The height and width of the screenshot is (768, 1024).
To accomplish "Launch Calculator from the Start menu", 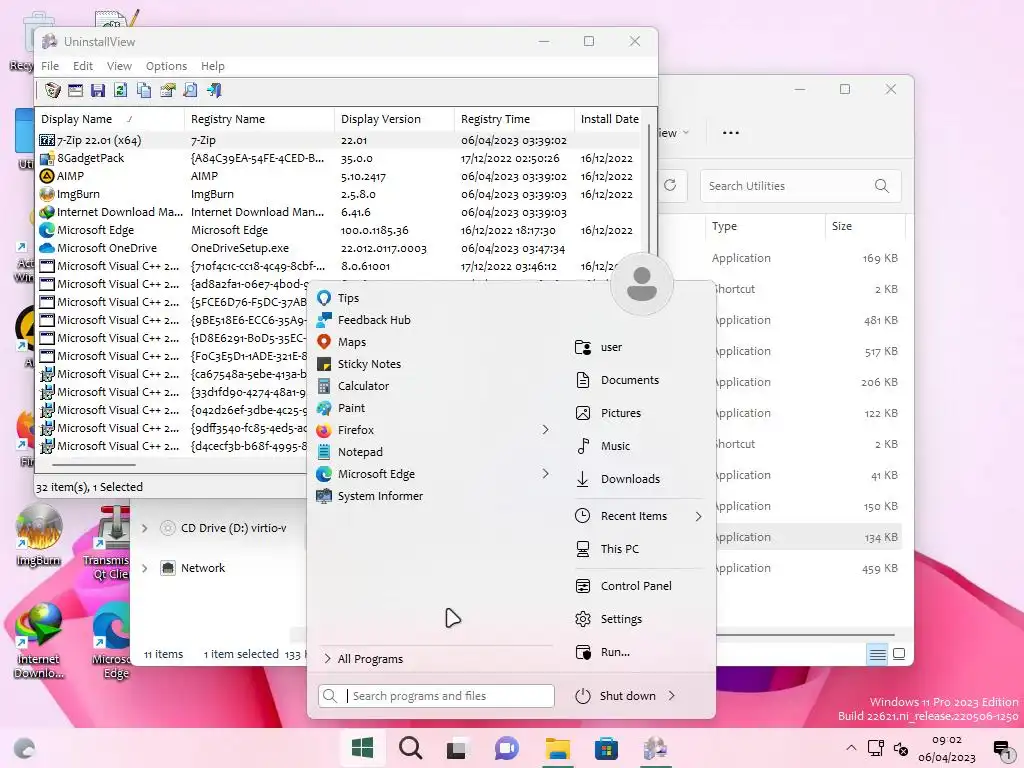I will pos(434,386).
